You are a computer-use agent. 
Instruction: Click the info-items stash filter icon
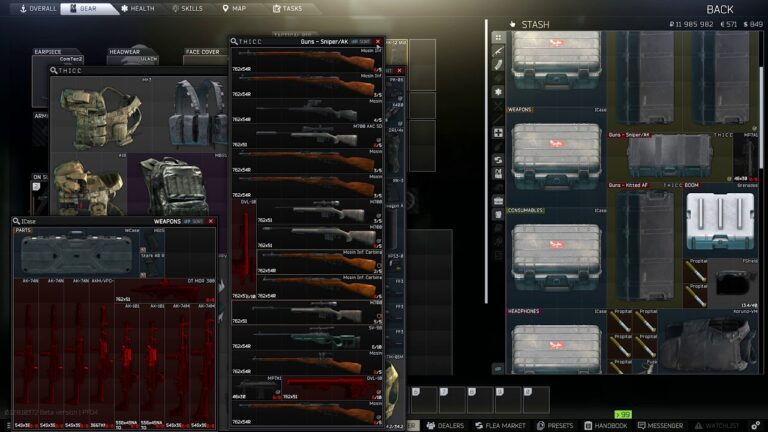(x=498, y=215)
